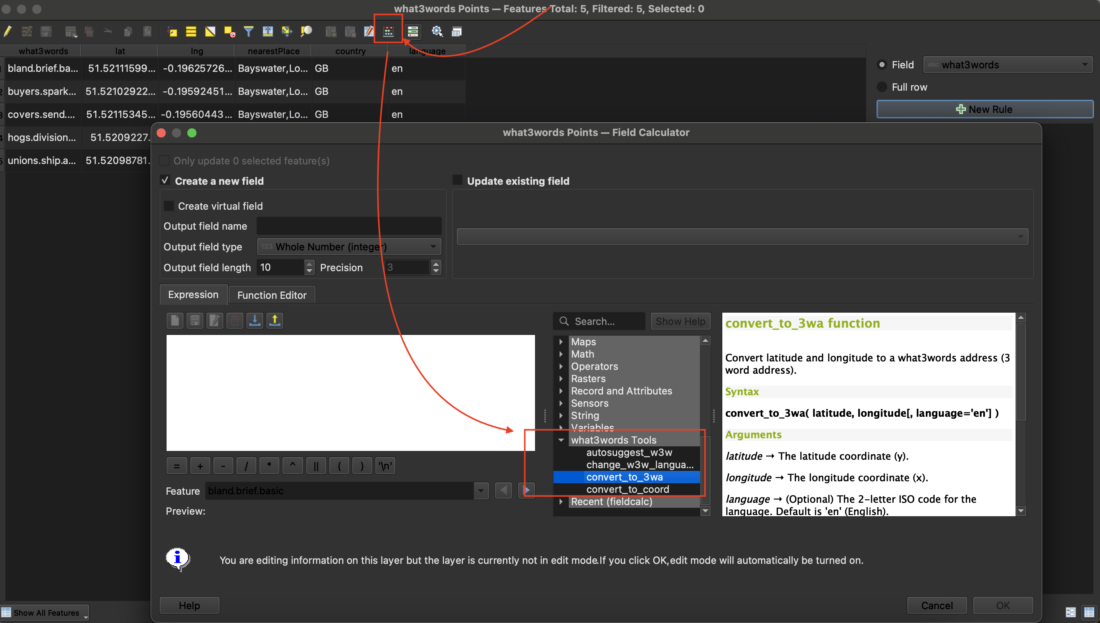Click the Output field name input
The height and width of the screenshot is (623, 1100).
[349, 226]
